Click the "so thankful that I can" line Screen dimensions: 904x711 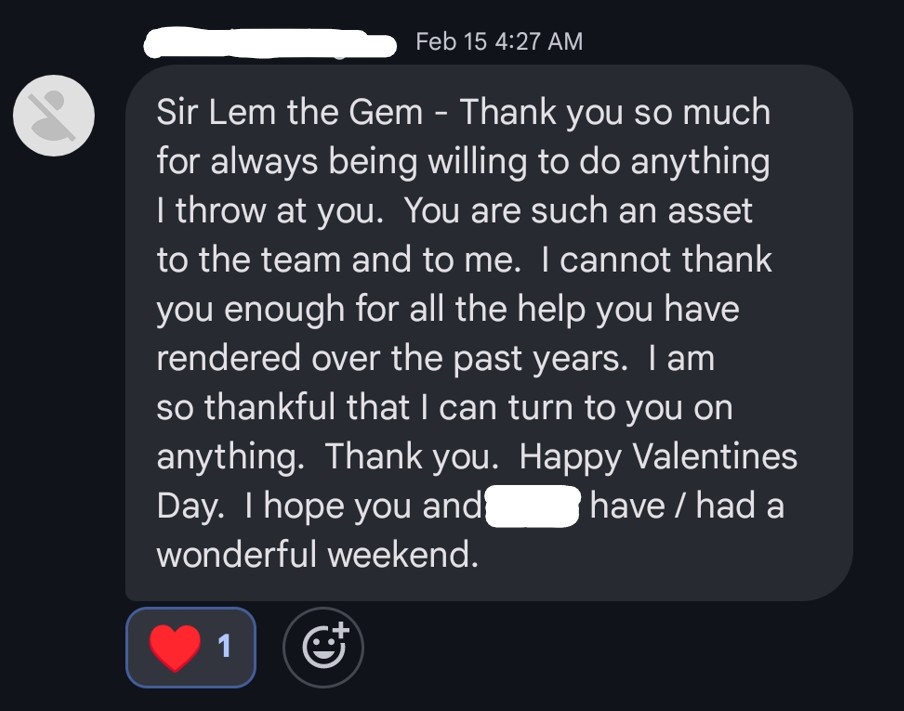click(340, 407)
